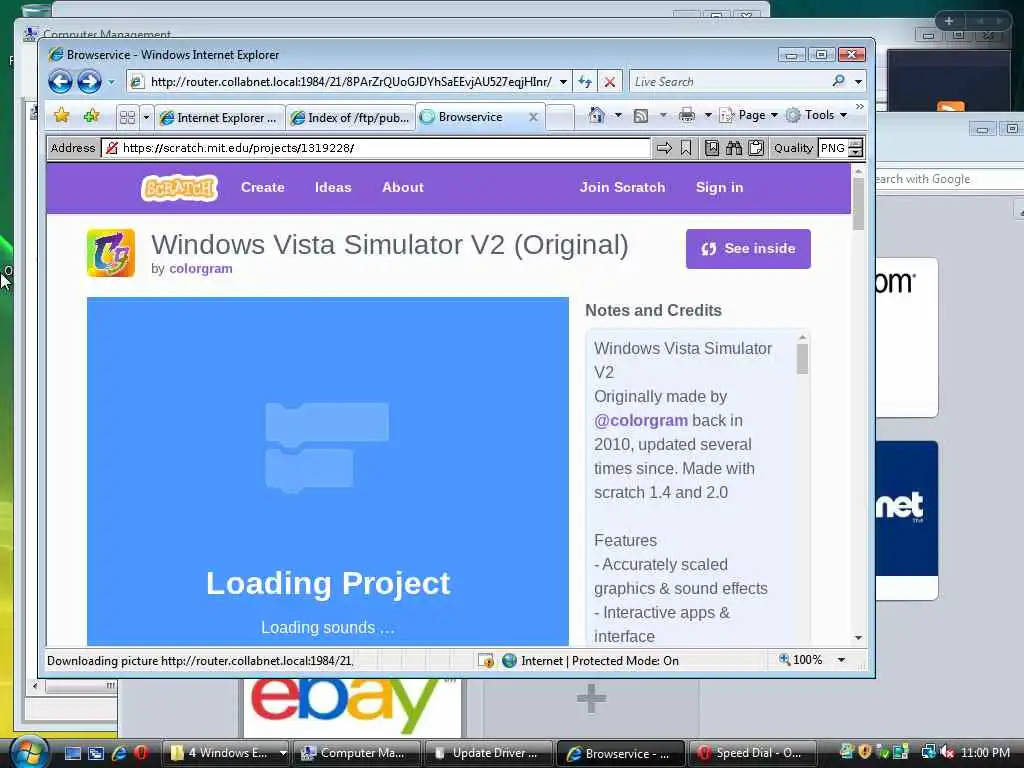1024x768 pixels.
Task: Click Add to Favorites star-plus icon
Action: [x=91, y=116]
